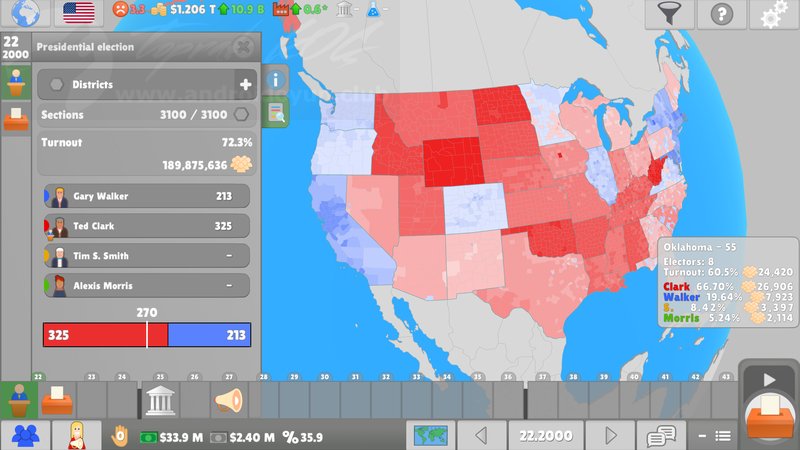Image resolution: width=800 pixels, height=450 pixels.
Task: Expand the list menu at bottom right
Action: tap(714, 436)
